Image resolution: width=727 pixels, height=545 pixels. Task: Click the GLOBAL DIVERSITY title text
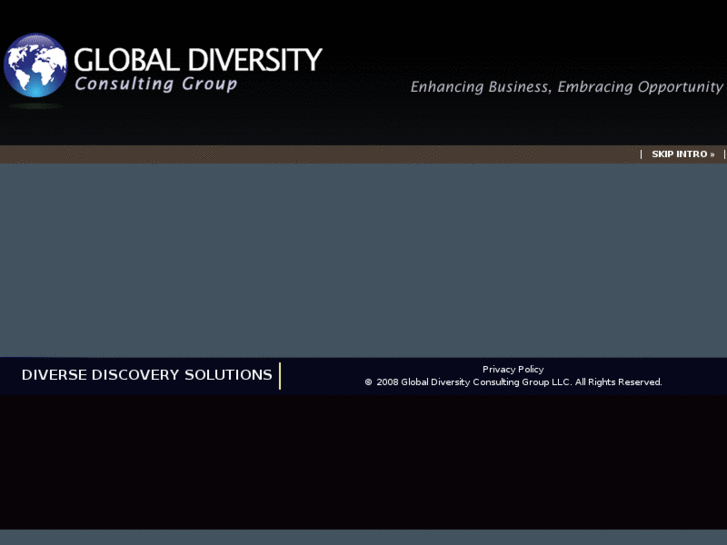point(198,60)
